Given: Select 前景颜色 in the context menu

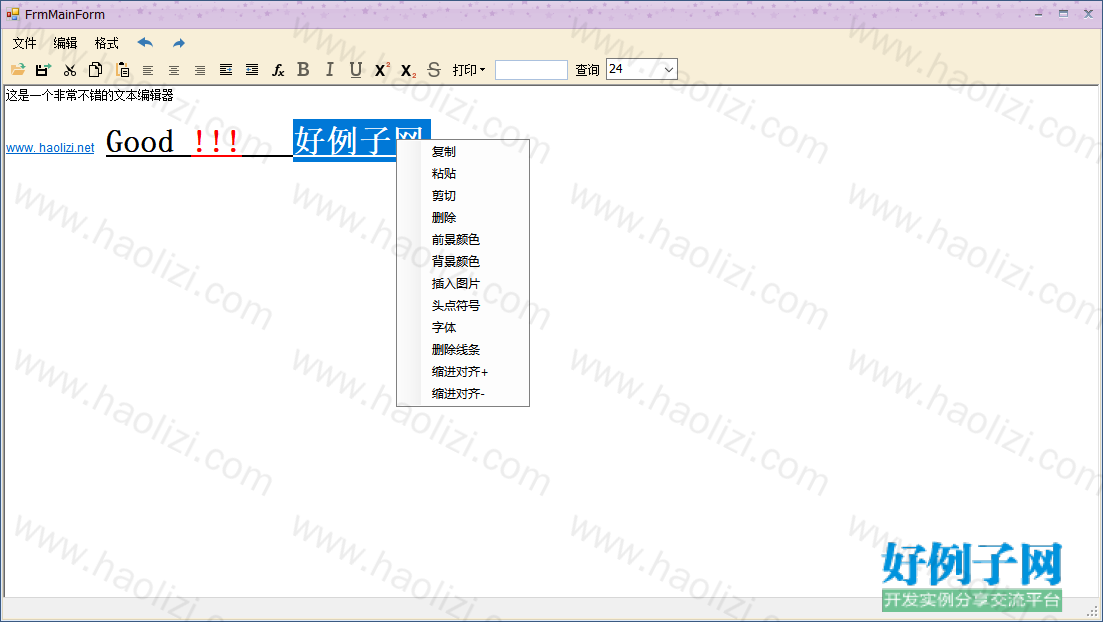Looking at the screenshot, I should click(x=463, y=239).
